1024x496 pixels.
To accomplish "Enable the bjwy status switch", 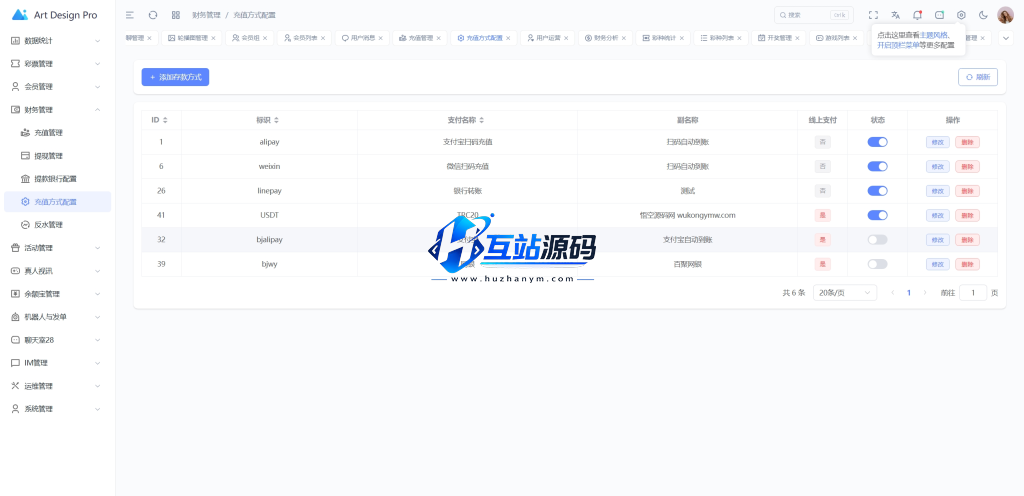I will [x=877, y=264].
